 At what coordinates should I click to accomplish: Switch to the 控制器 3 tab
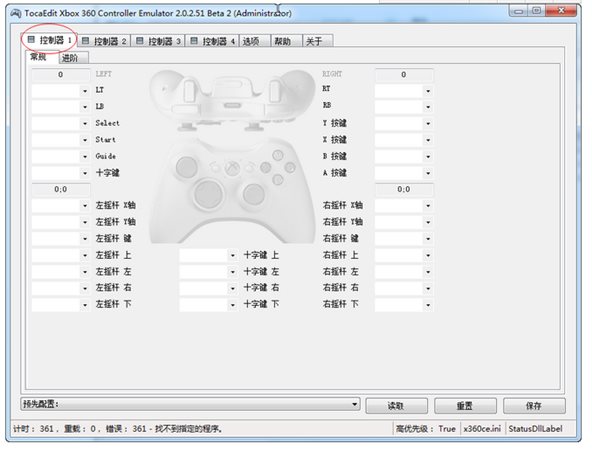[x=158, y=41]
